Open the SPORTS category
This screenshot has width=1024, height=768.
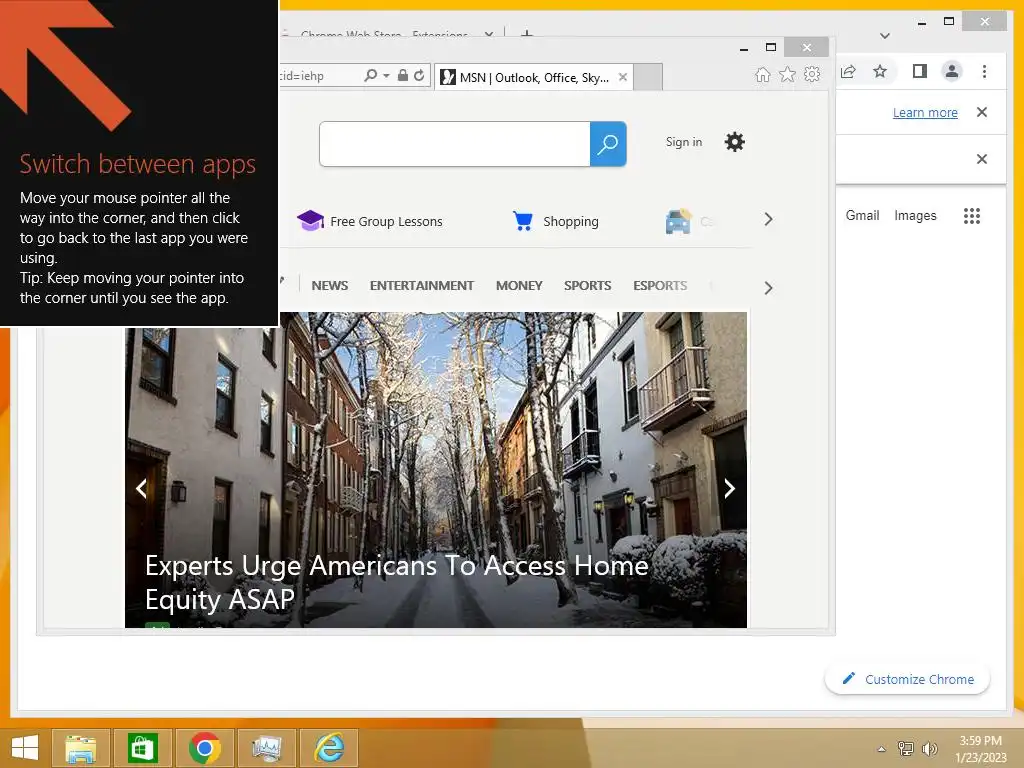pyautogui.click(x=588, y=285)
